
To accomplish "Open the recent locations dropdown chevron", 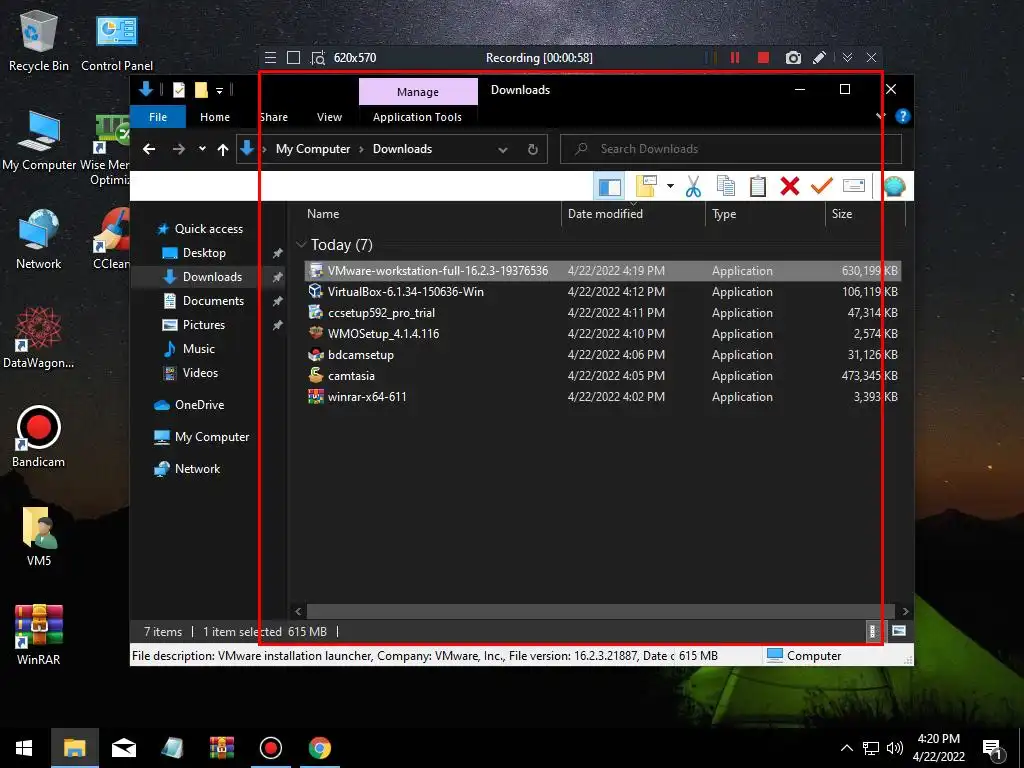I will click(x=202, y=149).
